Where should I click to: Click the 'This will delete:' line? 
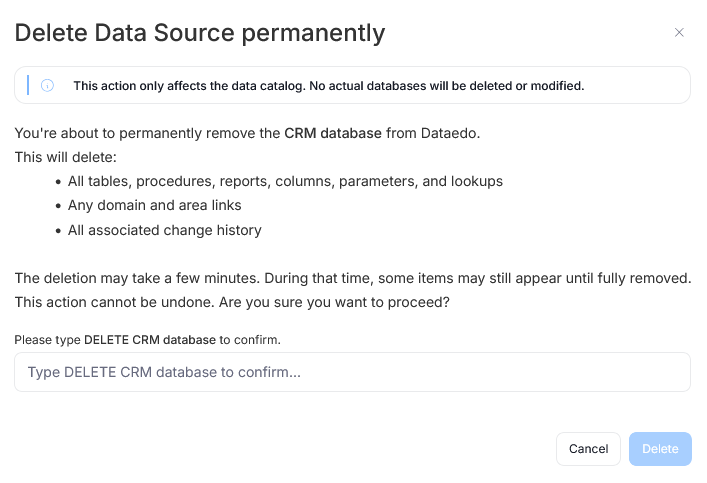coord(65,157)
